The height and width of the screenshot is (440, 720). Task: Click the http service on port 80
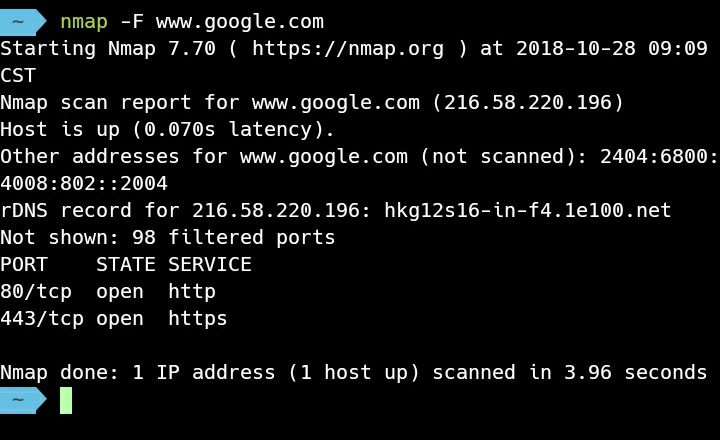point(192,292)
